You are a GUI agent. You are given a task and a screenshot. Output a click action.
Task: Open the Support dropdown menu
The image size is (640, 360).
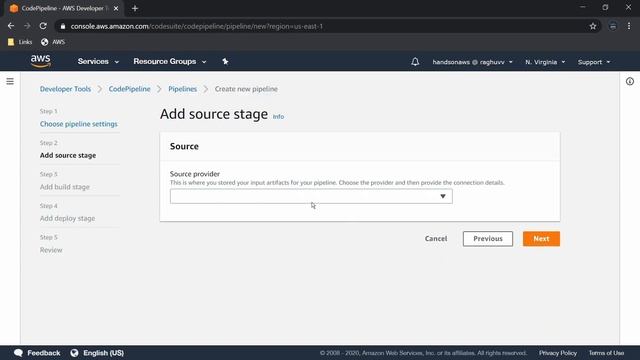[x=594, y=62]
